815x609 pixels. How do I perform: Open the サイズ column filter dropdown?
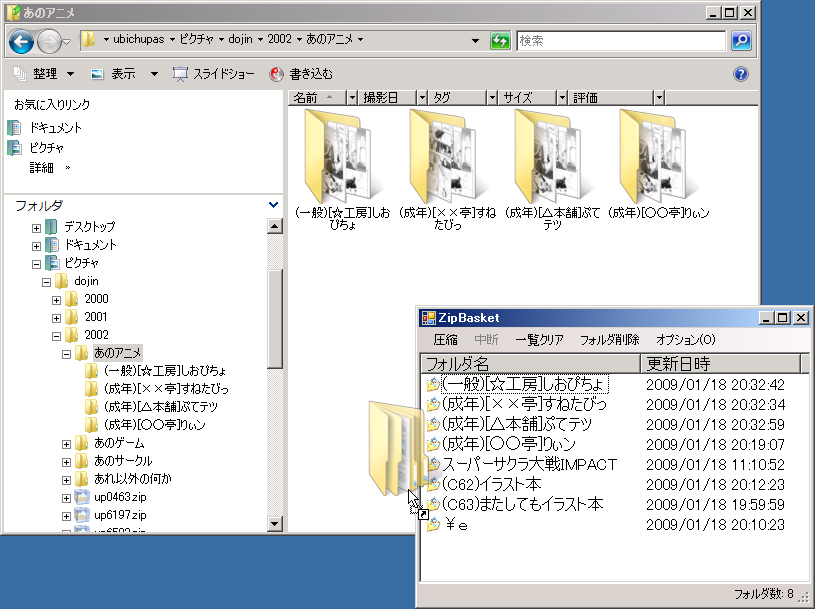(562, 97)
